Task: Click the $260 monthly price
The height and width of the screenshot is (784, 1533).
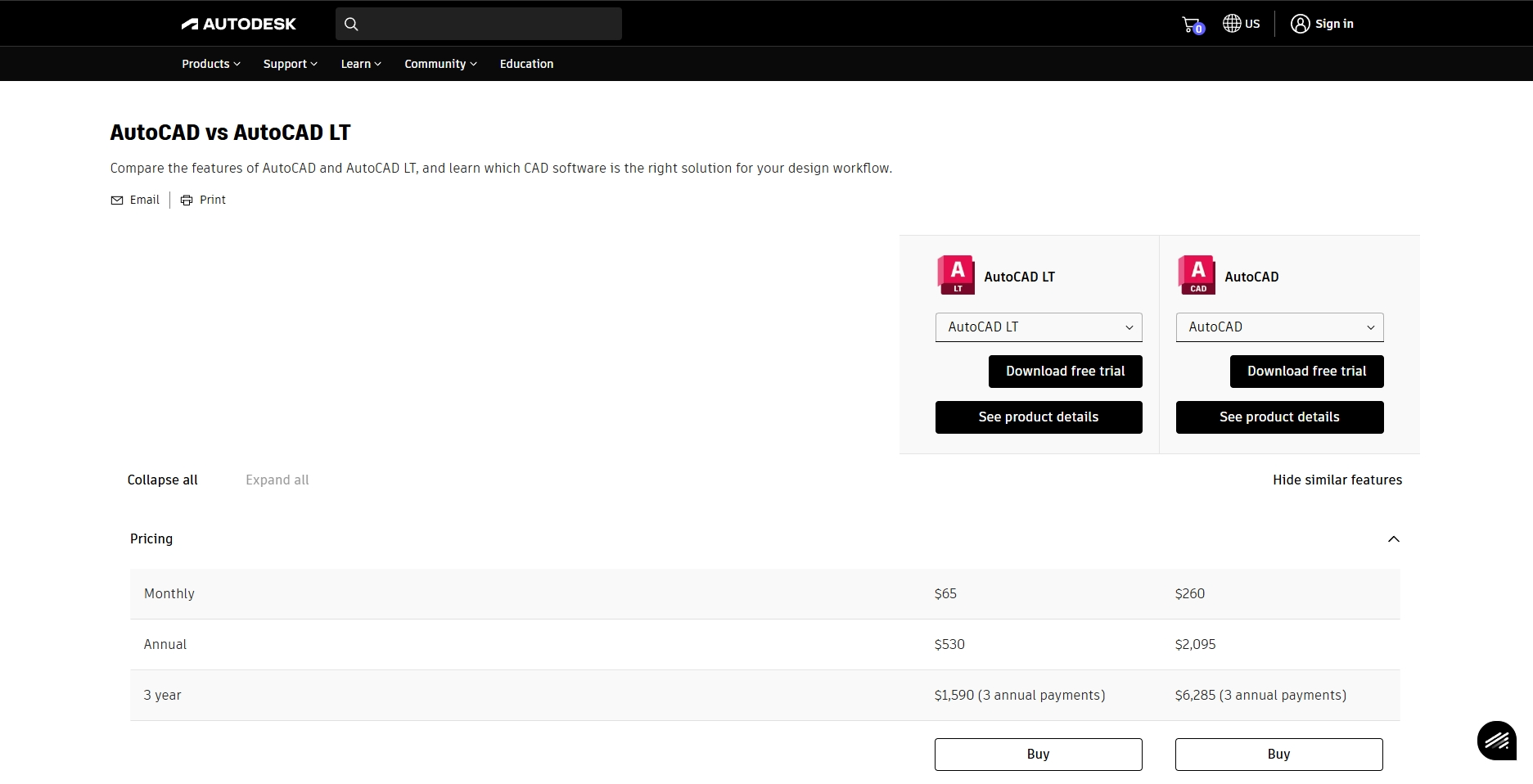Action: click(x=1190, y=594)
